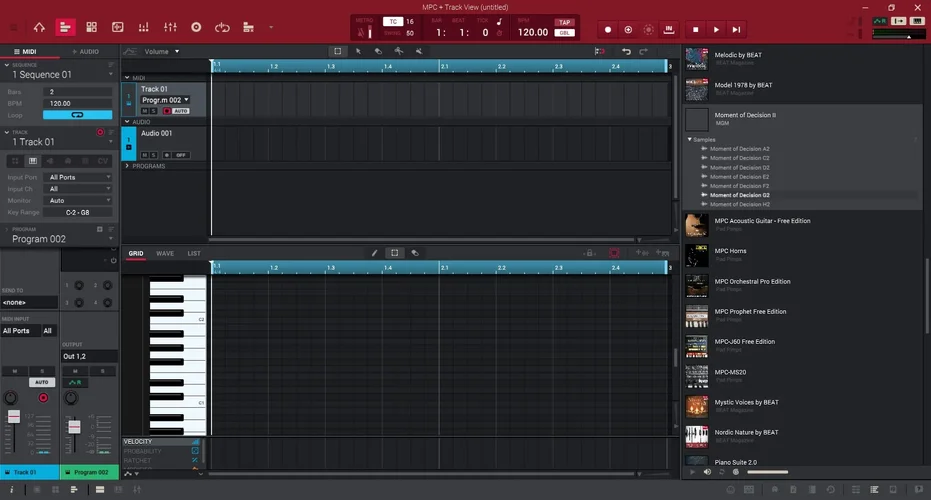Click the overdub record button
Screen dimensions: 931x500
coord(628,29)
